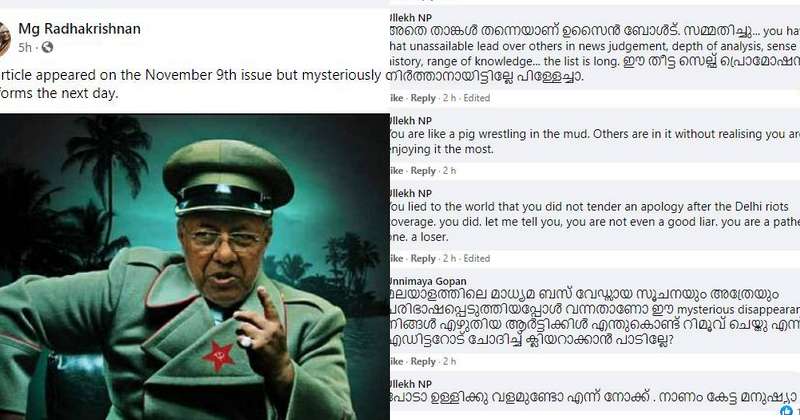Click Ullekh NP's name above the pig wrestling comment
The width and height of the screenshot is (800, 420).
(x=410, y=121)
